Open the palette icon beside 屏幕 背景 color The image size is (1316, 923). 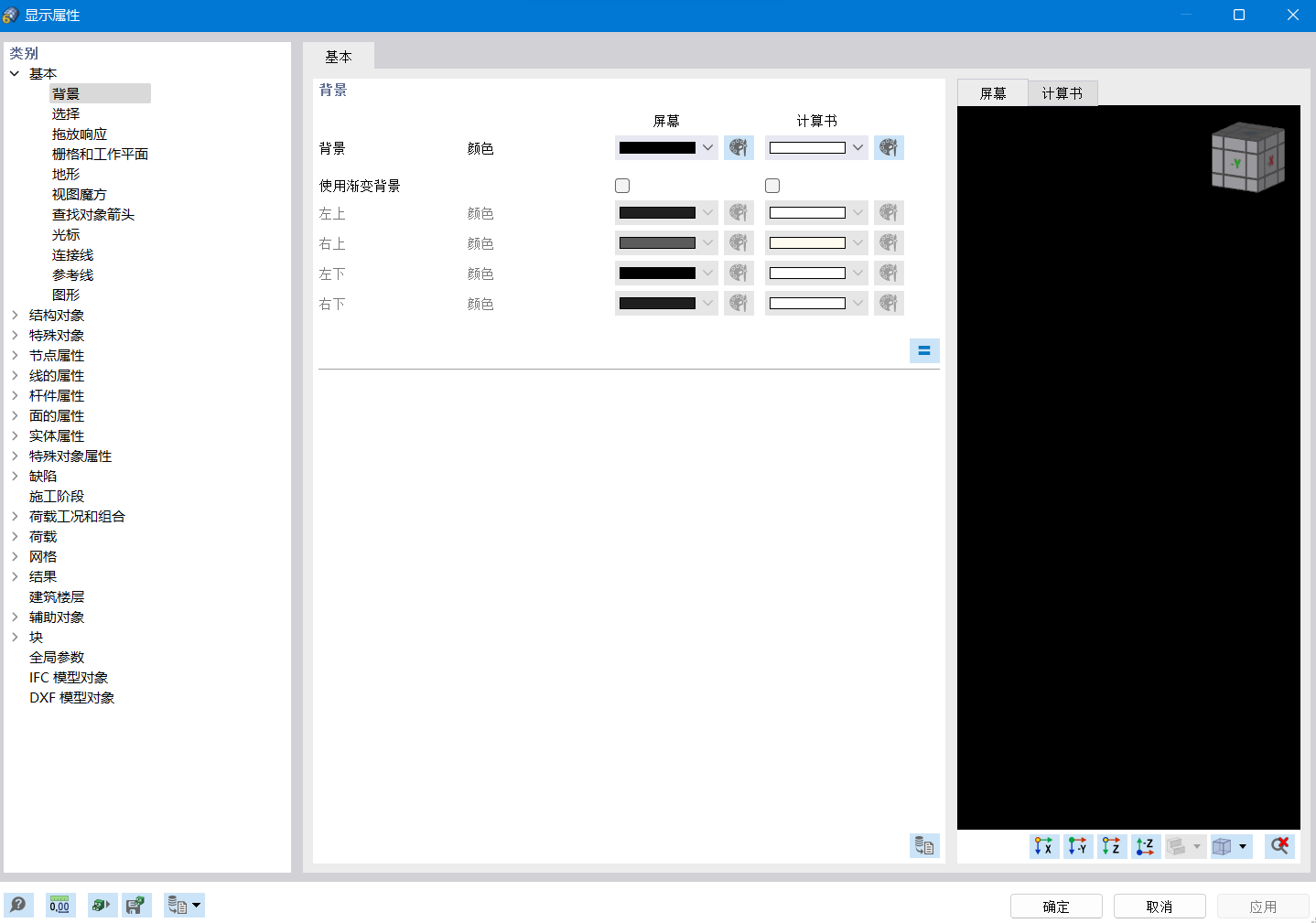pyautogui.click(x=739, y=147)
